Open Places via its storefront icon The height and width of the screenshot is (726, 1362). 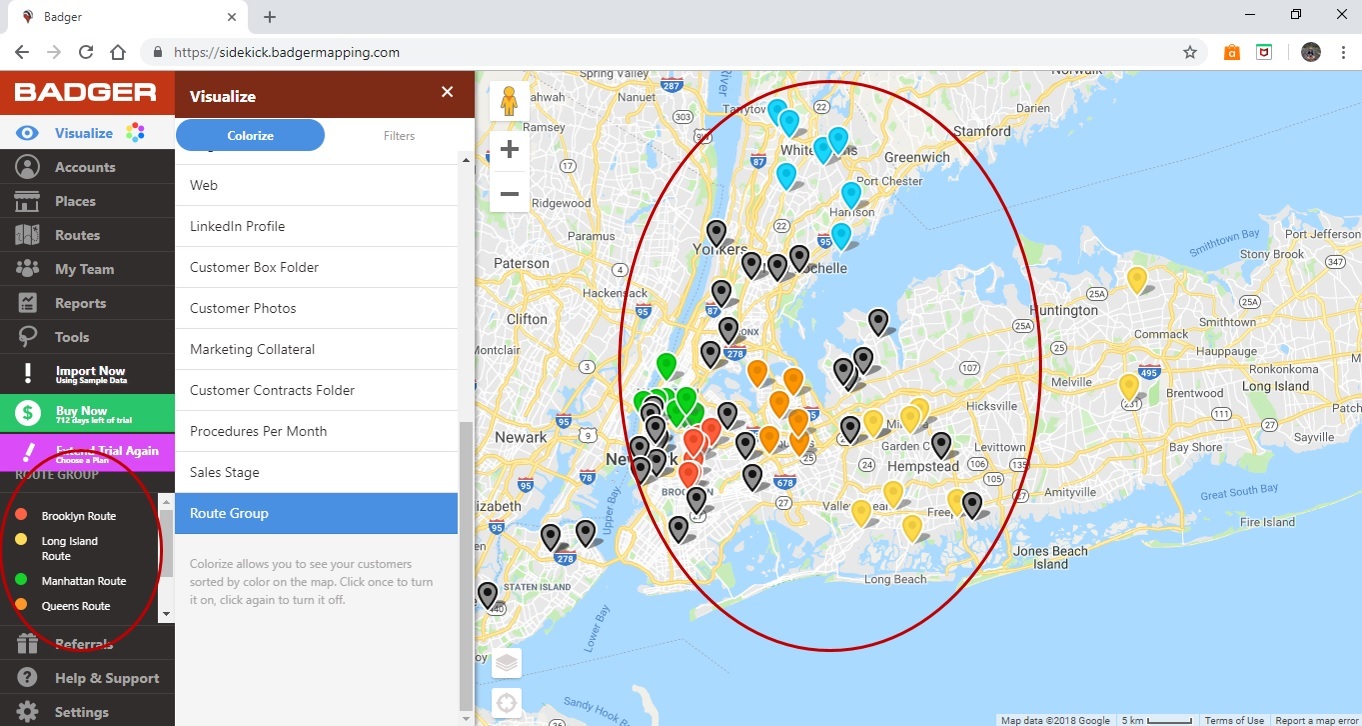[27, 201]
